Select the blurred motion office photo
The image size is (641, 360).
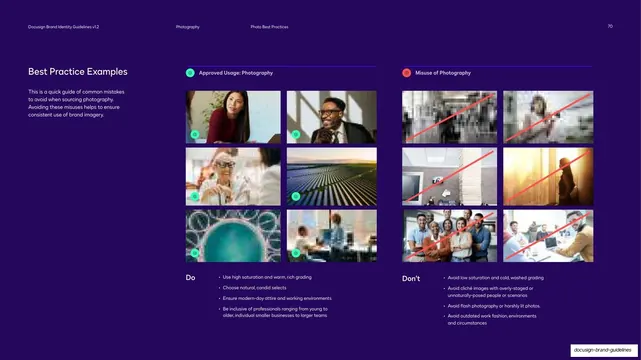(332, 236)
